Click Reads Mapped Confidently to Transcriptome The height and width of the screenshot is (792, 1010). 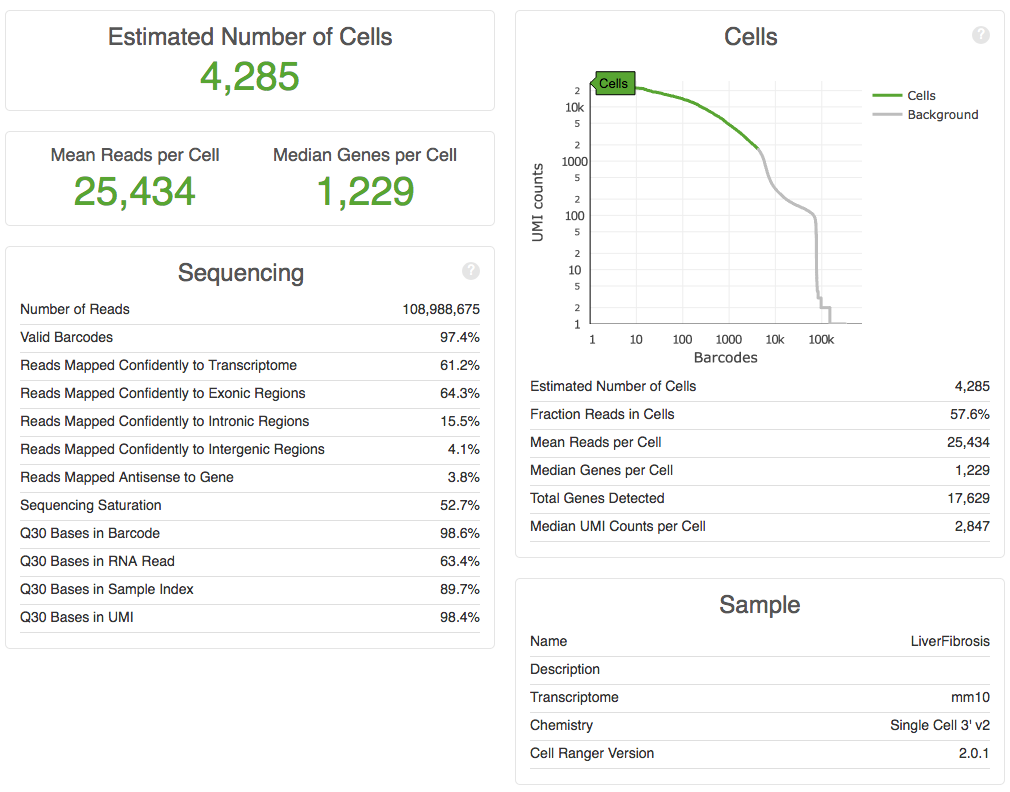point(158,365)
